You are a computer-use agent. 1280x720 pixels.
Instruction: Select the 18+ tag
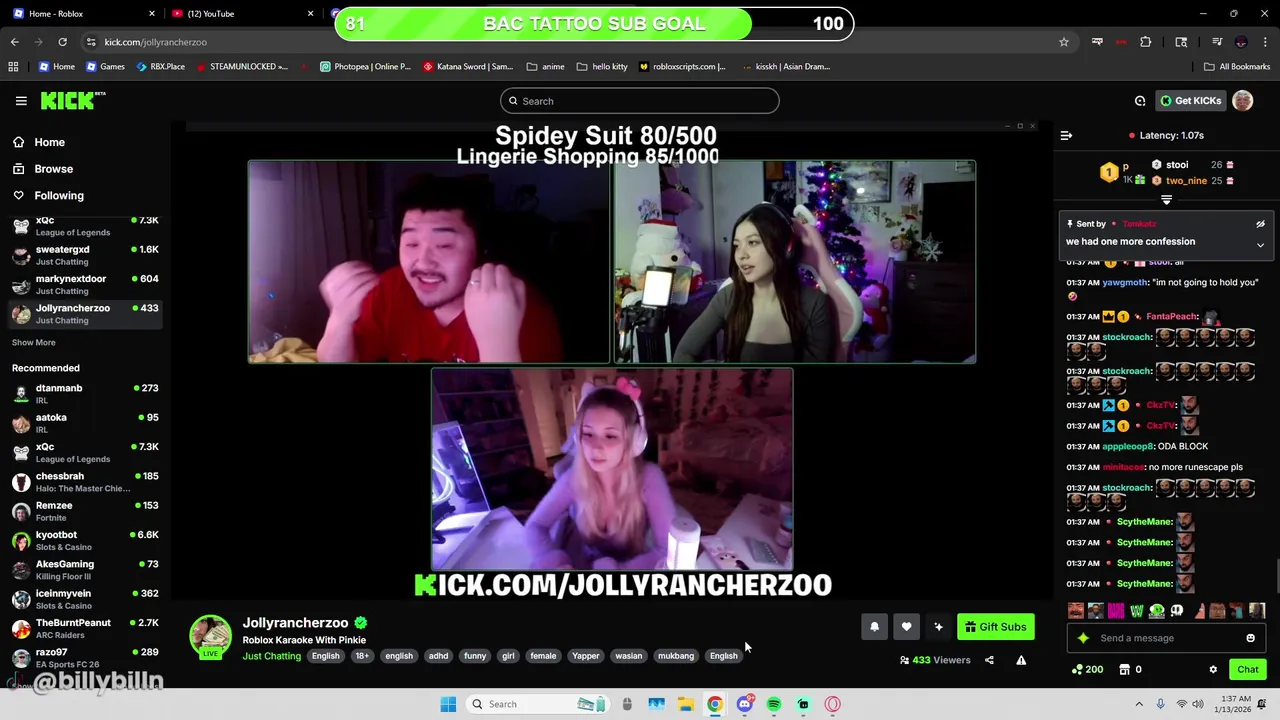click(362, 656)
